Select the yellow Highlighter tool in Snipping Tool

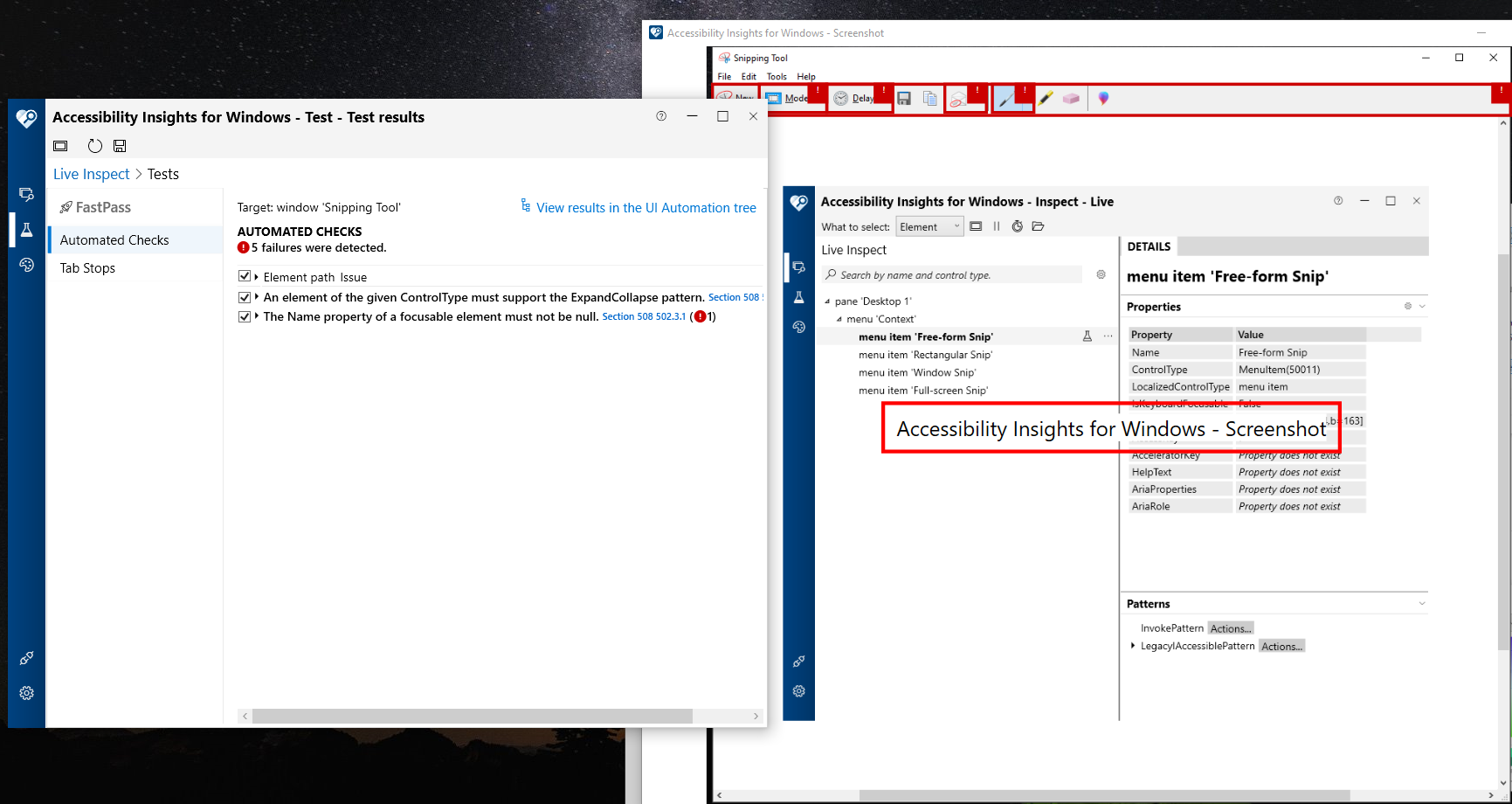1046,99
